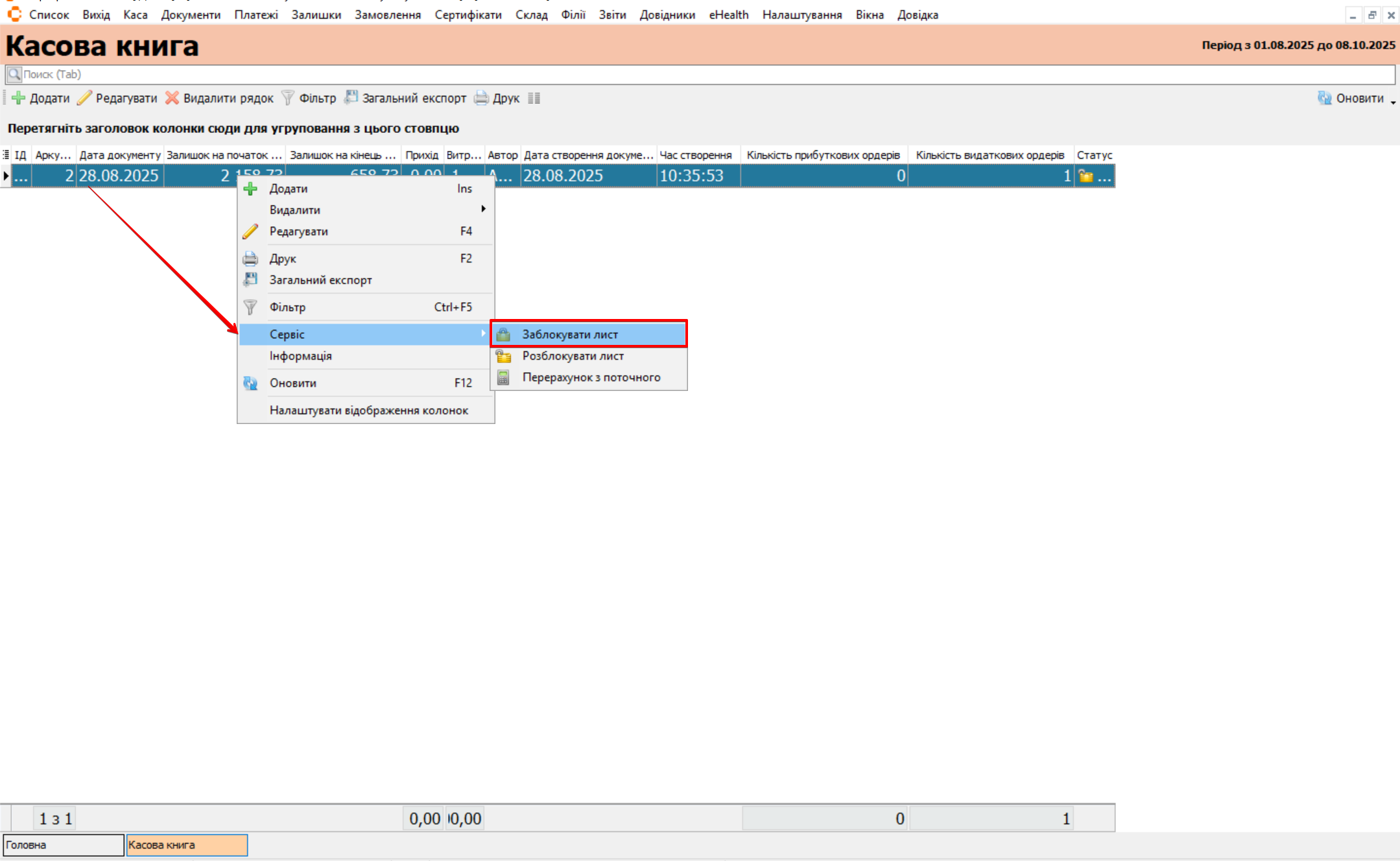Viewport: 1400px width, 861px height.
Task: Click the Дата документу column header
Action: pyautogui.click(x=119, y=155)
